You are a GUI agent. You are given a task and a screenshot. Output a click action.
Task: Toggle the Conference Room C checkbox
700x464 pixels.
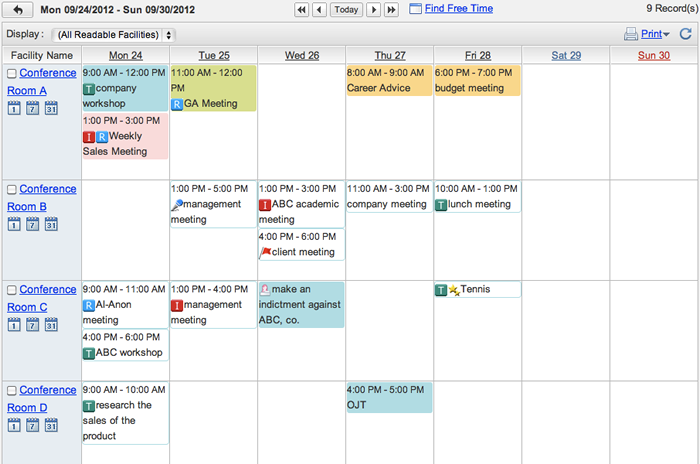click(12, 290)
